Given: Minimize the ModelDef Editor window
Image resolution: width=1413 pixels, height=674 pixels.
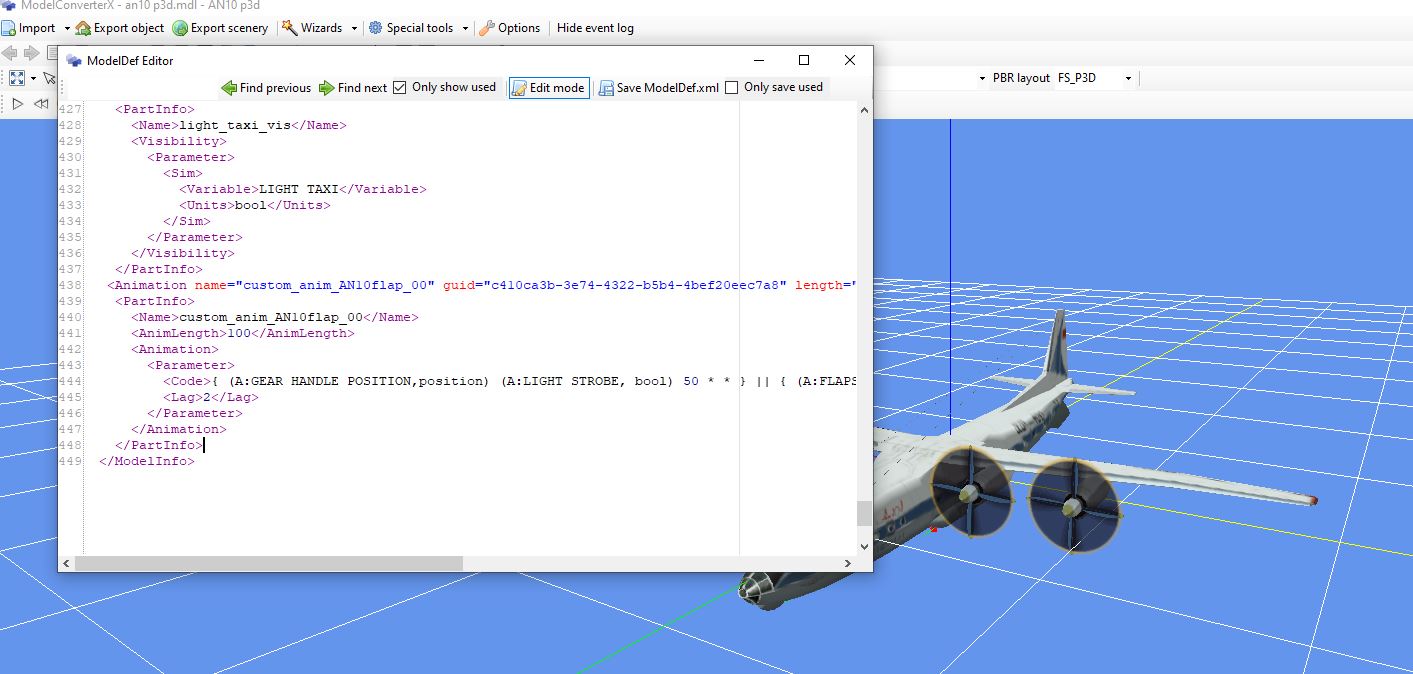Looking at the screenshot, I should 759,60.
